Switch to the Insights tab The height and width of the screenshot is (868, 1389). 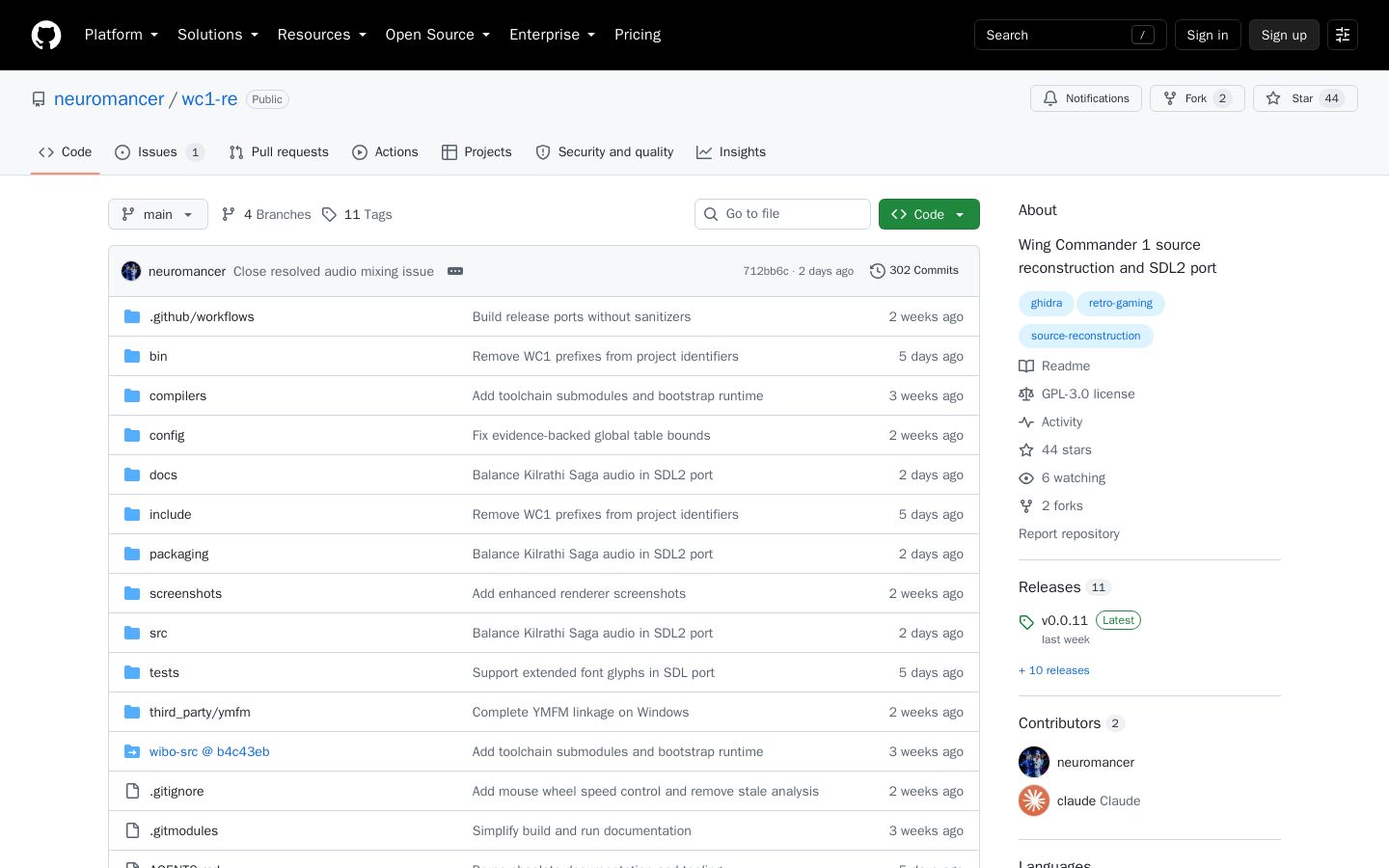click(731, 152)
